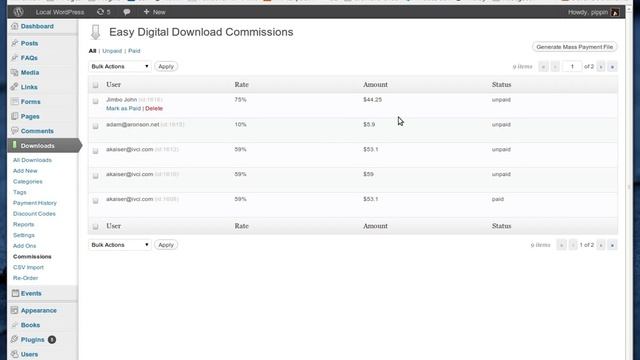Click the 75% rate cell

click(240, 100)
